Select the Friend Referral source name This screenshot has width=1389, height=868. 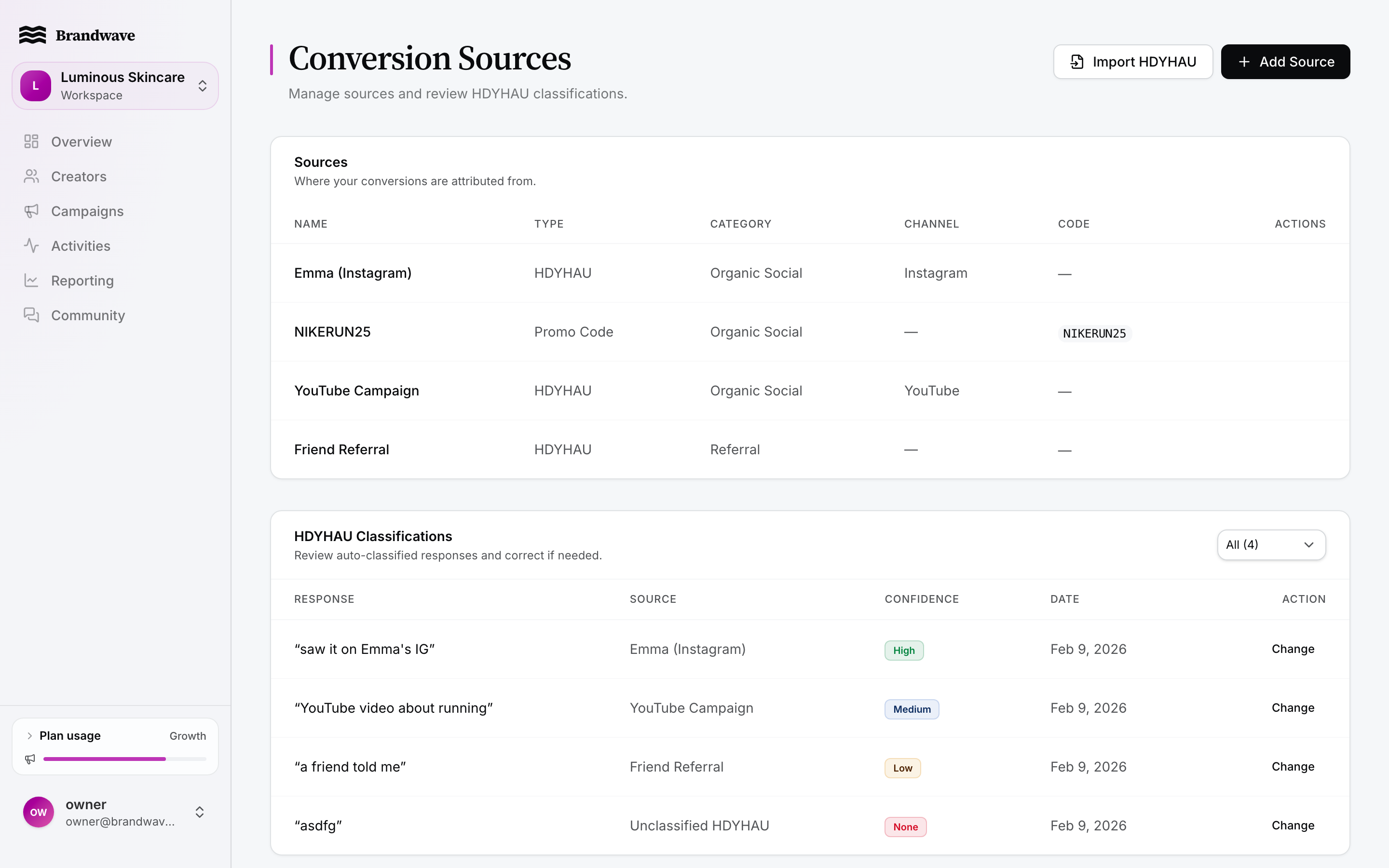[341, 449]
